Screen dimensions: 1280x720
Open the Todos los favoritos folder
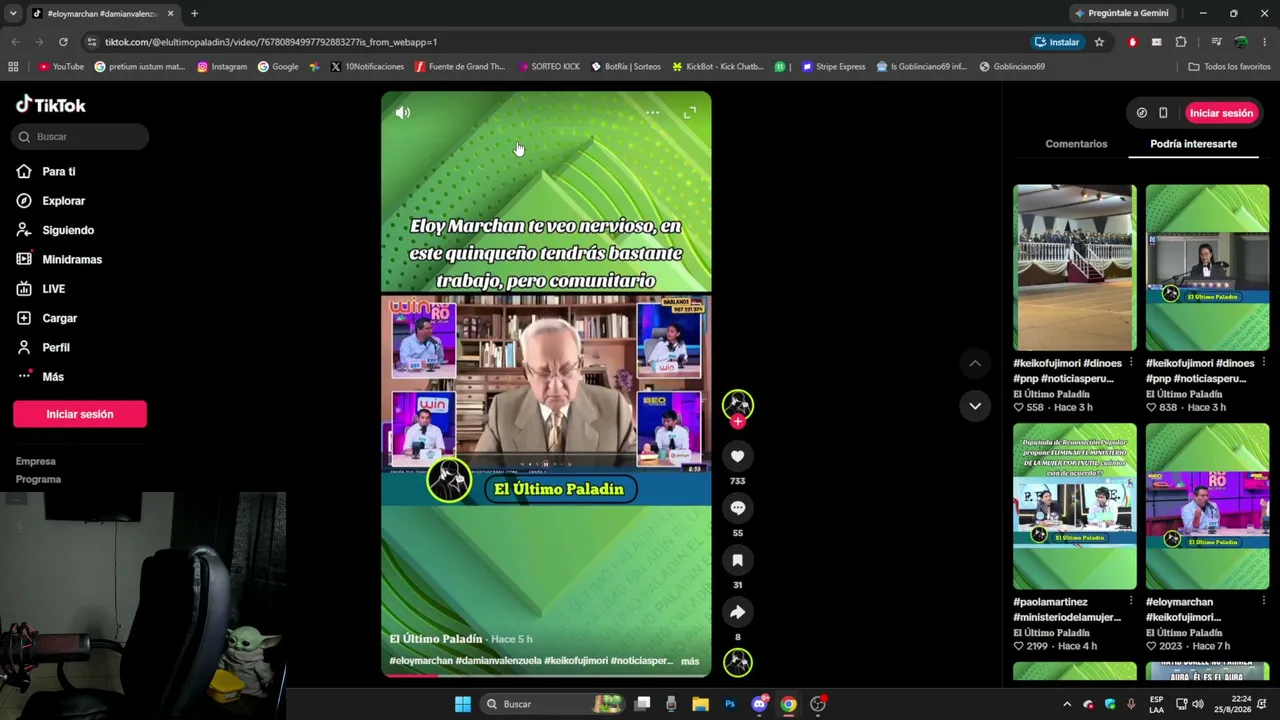coord(1229,67)
